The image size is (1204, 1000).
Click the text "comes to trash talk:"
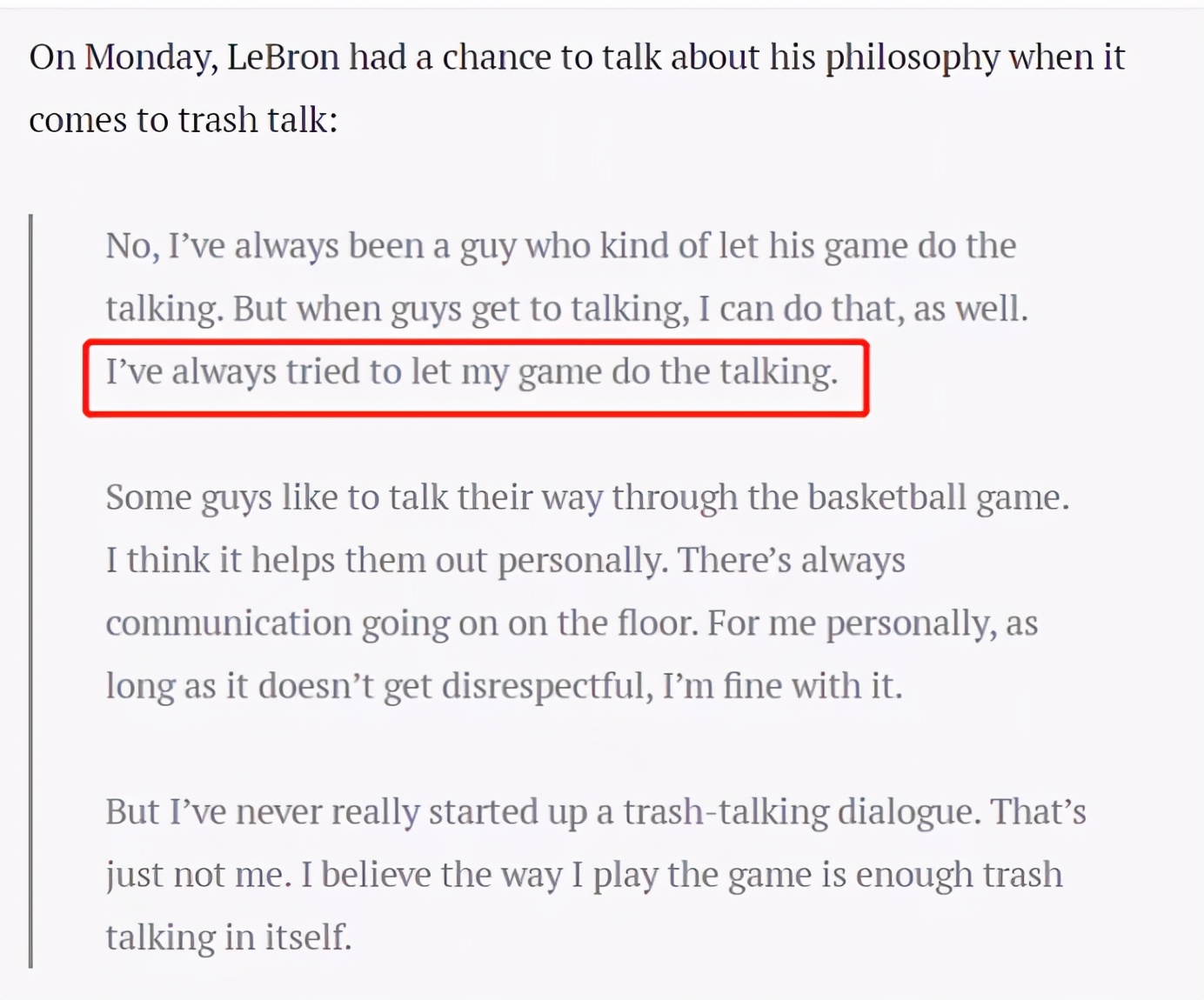coord(184,120)
